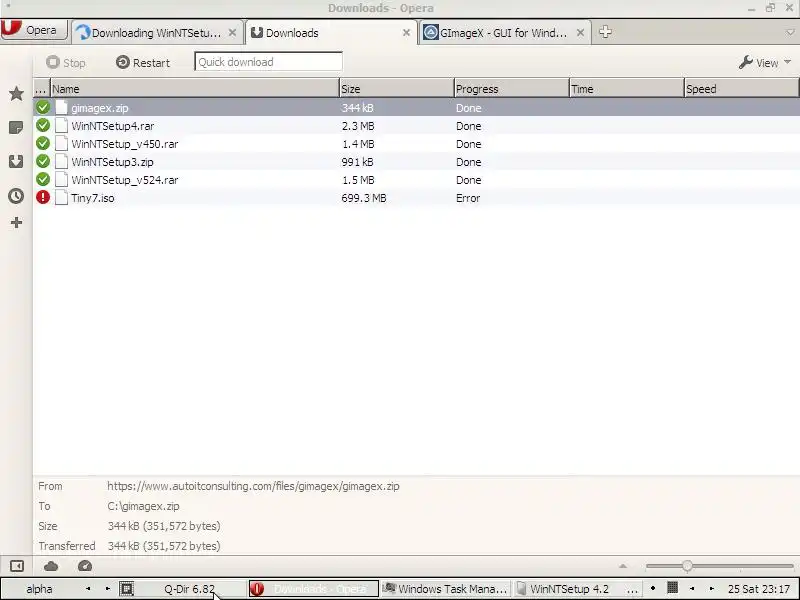
Task: Click the Transferred value 344 kB (351,572 bytes)
Action: coord(164,546)
